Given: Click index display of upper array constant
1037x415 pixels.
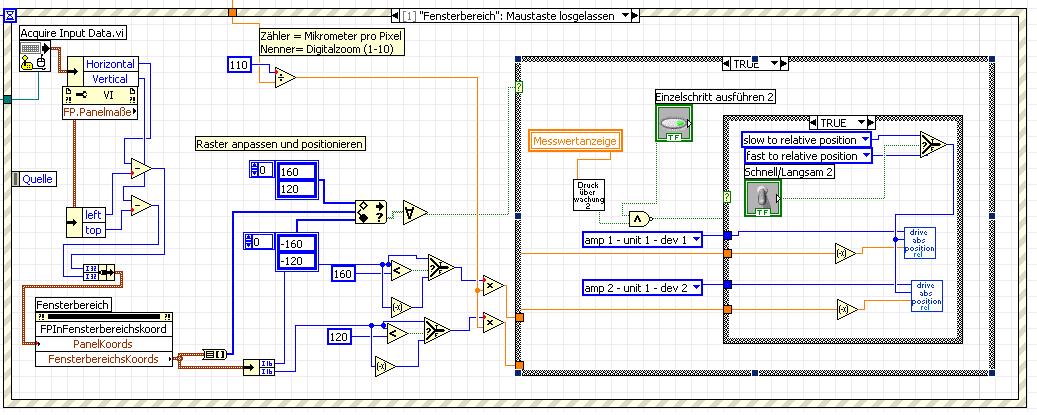Looking at the screenshot, I should 261,170.
